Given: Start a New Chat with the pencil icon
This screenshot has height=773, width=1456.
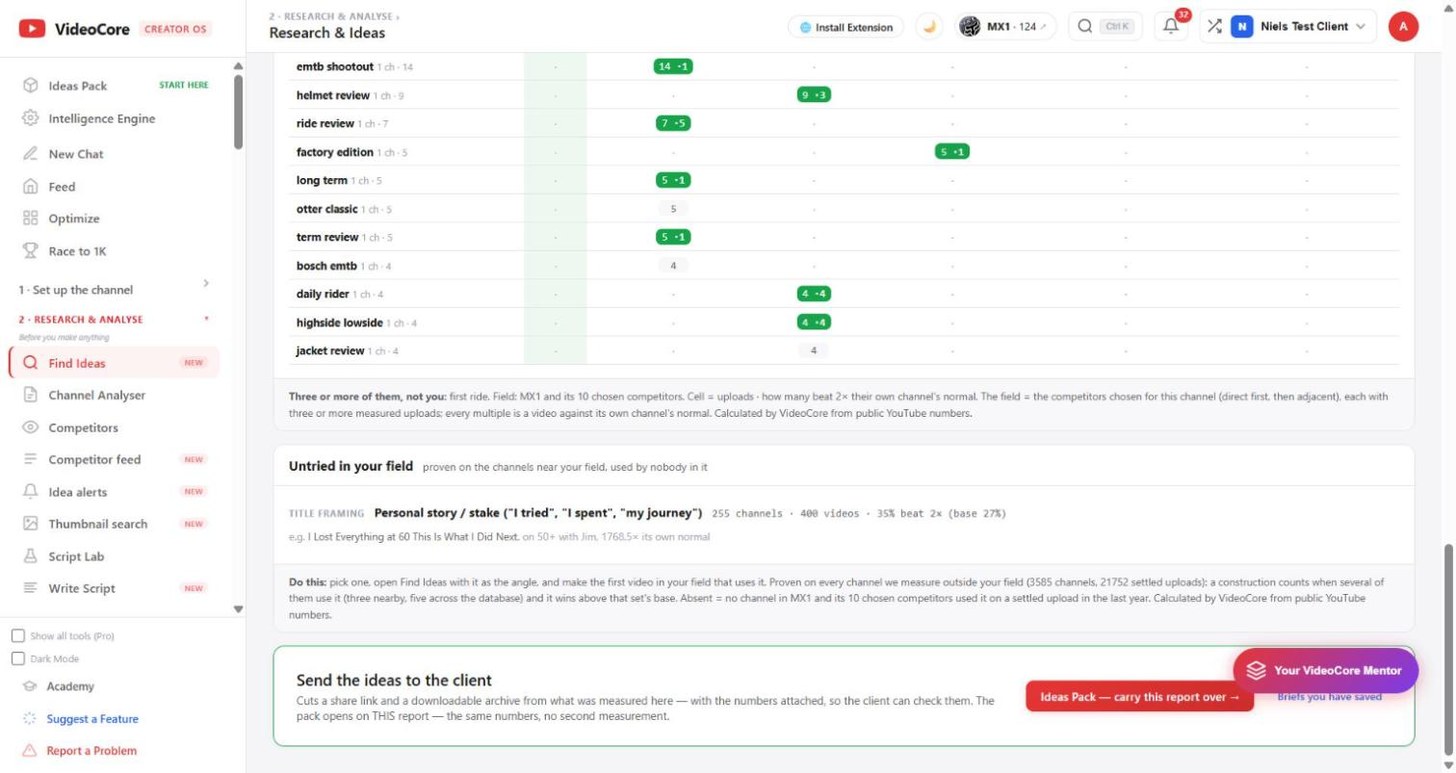Looking at the screenshot, I should click(30, 154).
